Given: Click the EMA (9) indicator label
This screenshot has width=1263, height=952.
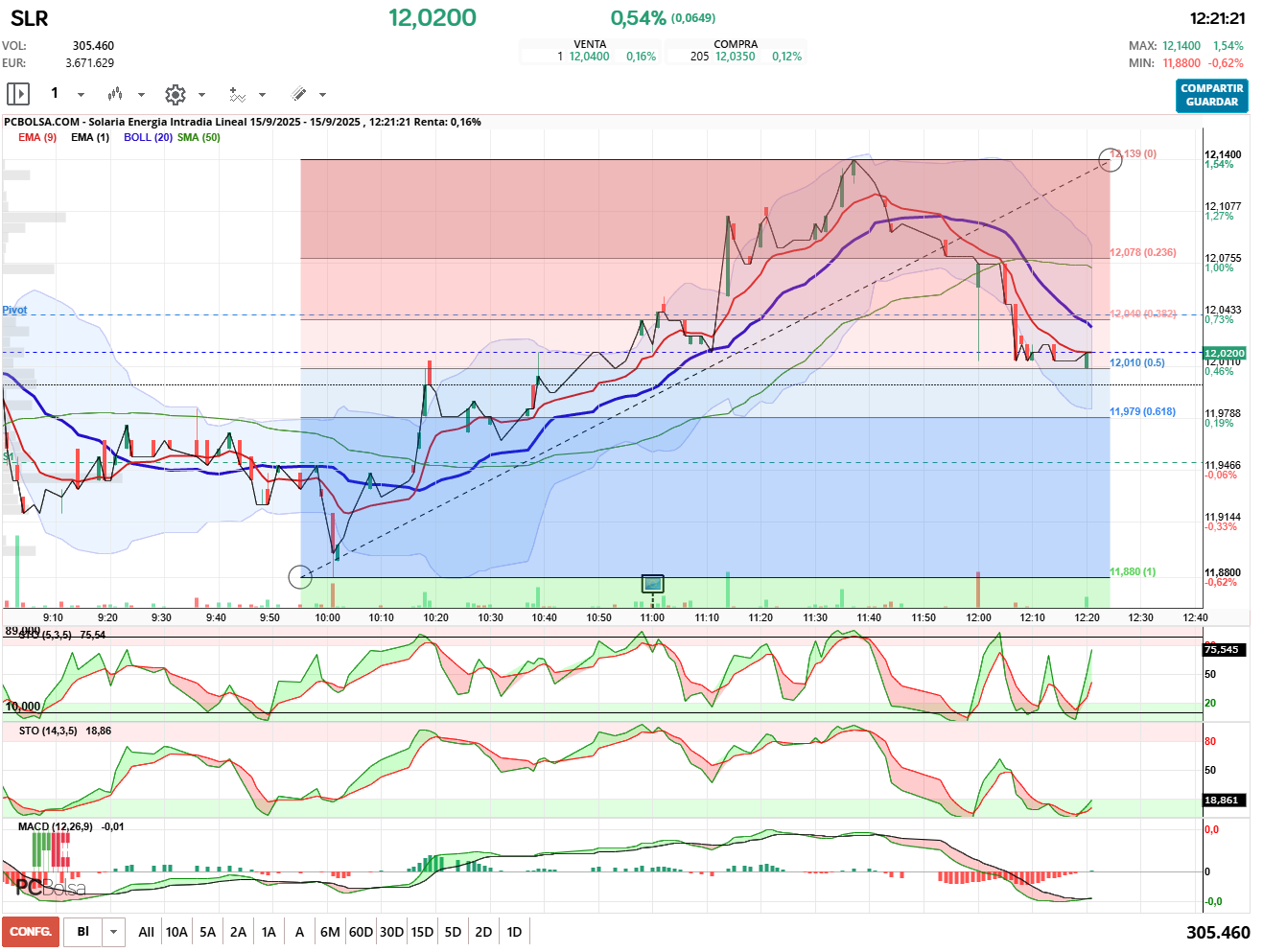Looking at the screenshot, I should point(37,137).
